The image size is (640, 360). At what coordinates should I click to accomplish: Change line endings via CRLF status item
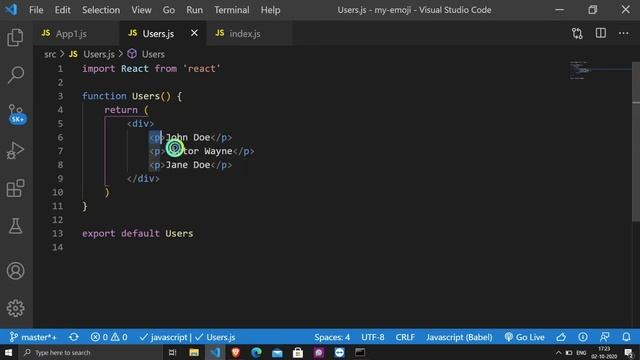tap(405, 337)
